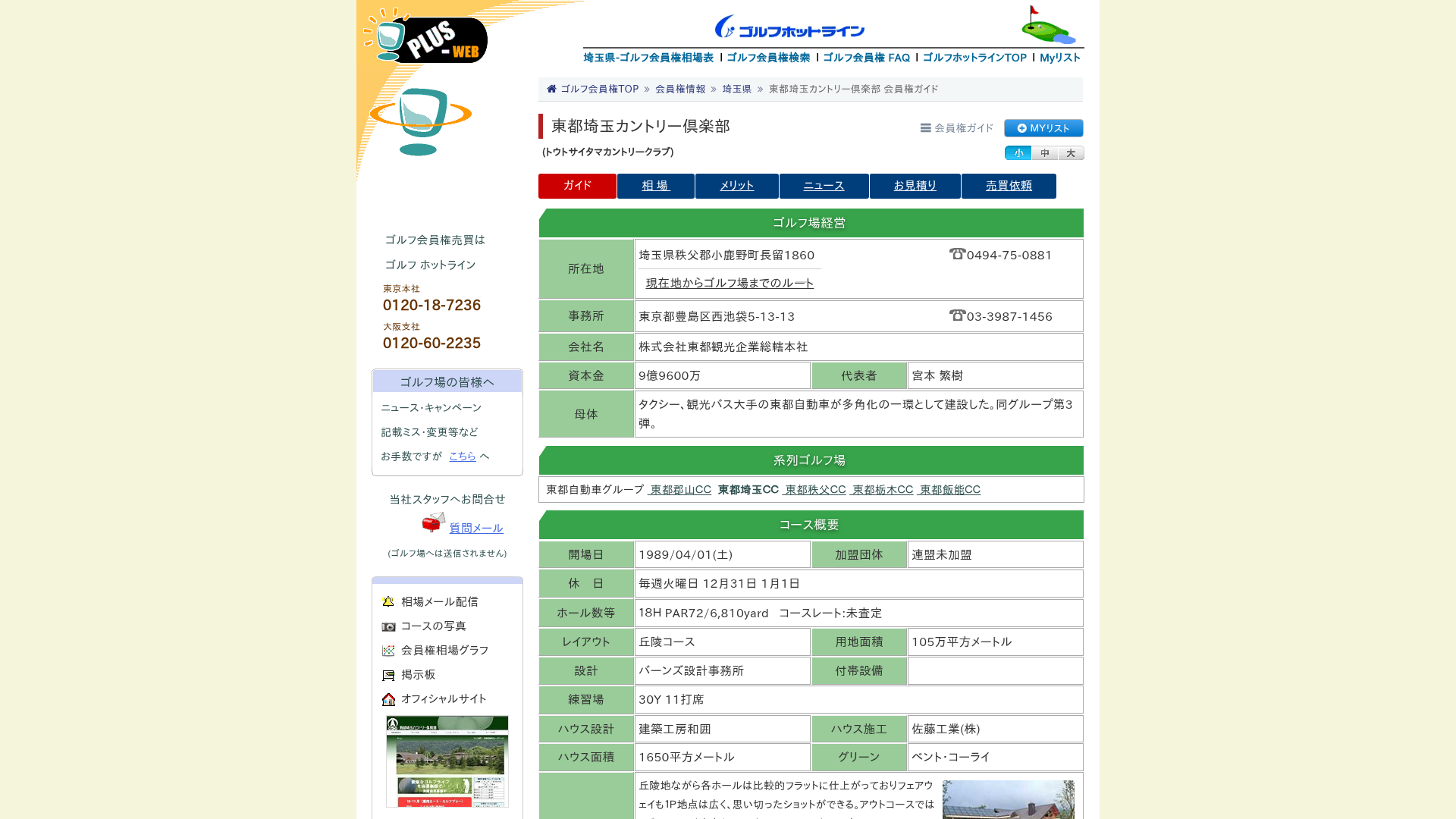The height and width of the screenshot is (819, 1456).
Task: Click the board icon beside 掲示板
Action: click(x=388, y=675)
